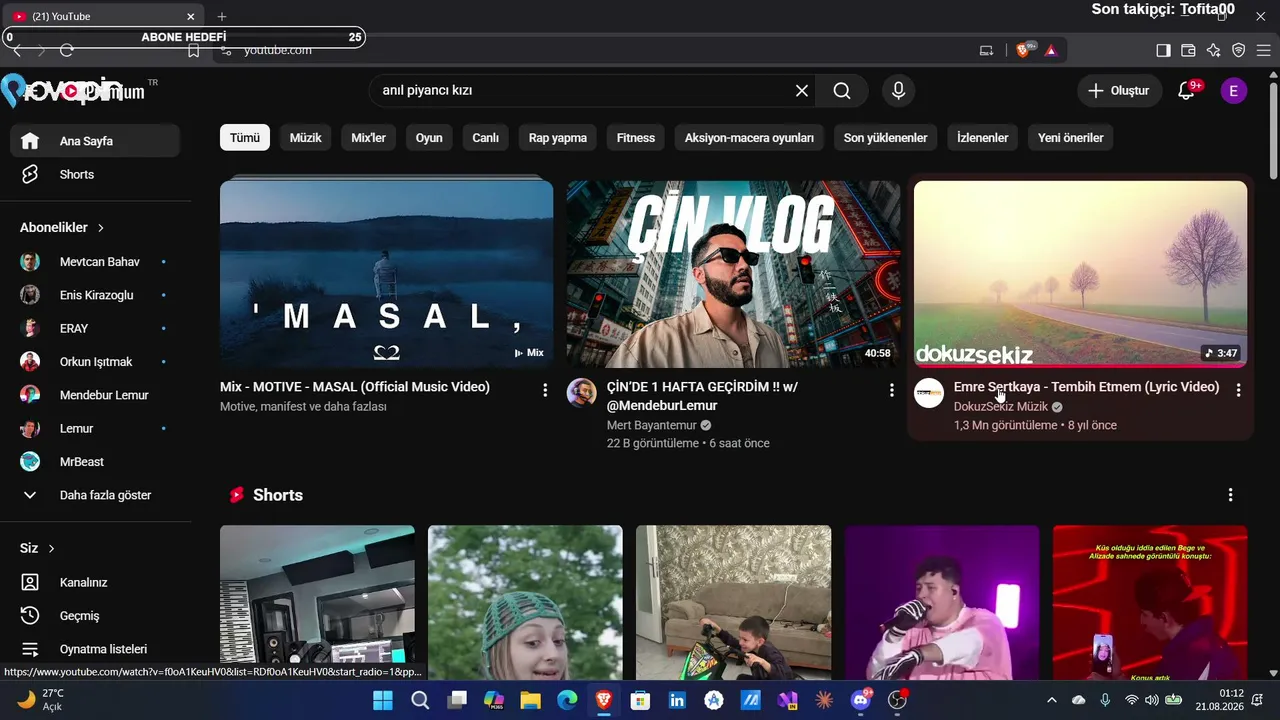Open MrBeast channel avatar in subscriptions
Image resolution: width=1280 pixels, height=720 pixels.
point(30,462)
